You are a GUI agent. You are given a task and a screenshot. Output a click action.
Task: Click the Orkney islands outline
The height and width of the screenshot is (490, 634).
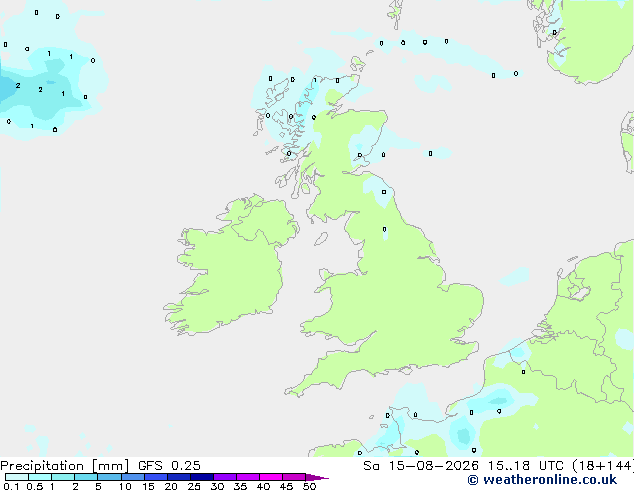tap(357, 64)
